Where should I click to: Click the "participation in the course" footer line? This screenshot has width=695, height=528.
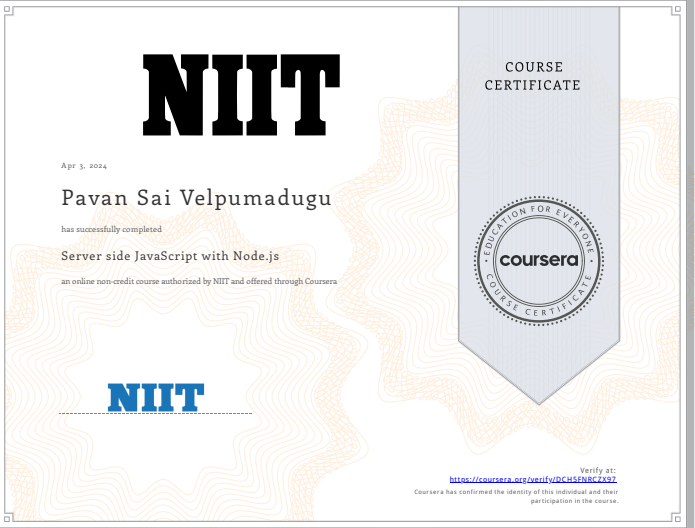(577, 500)
